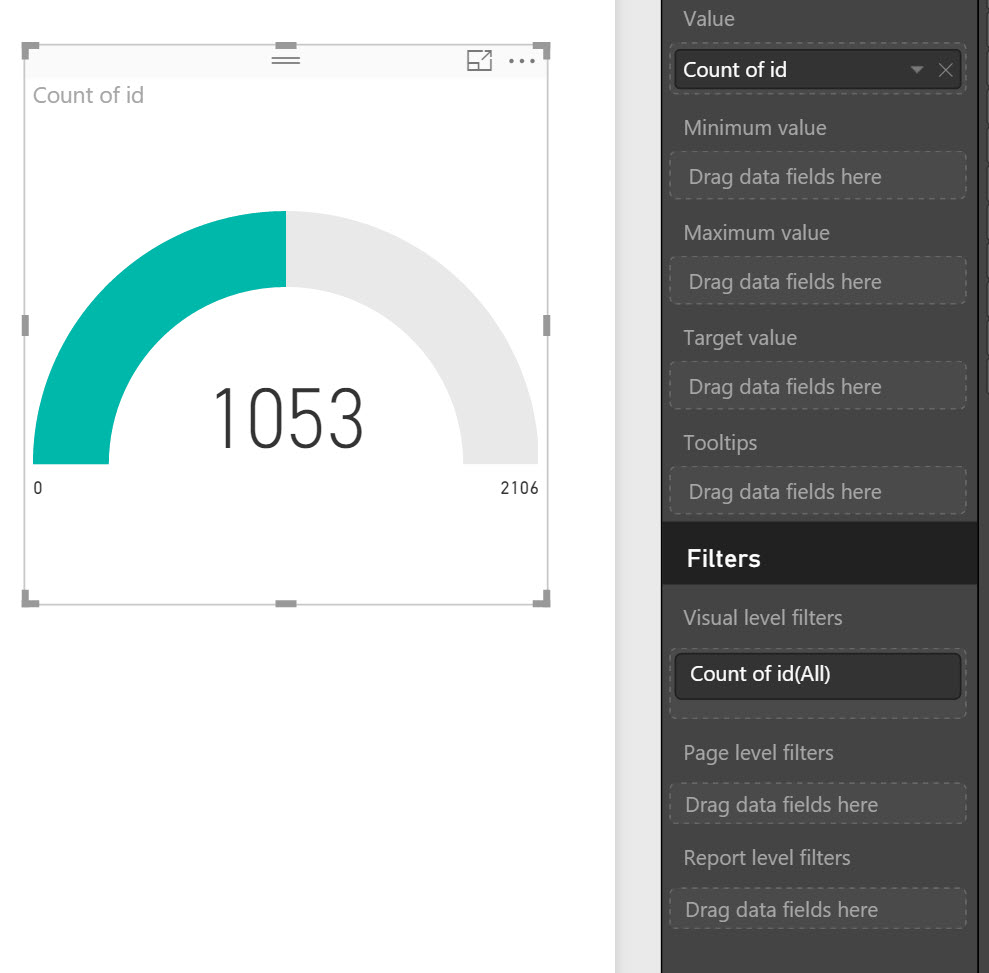Image resolution: width=989 pixels, height=973 pixels.
Task: Click the bottom-center resize handle
Action: click(286, 603)
